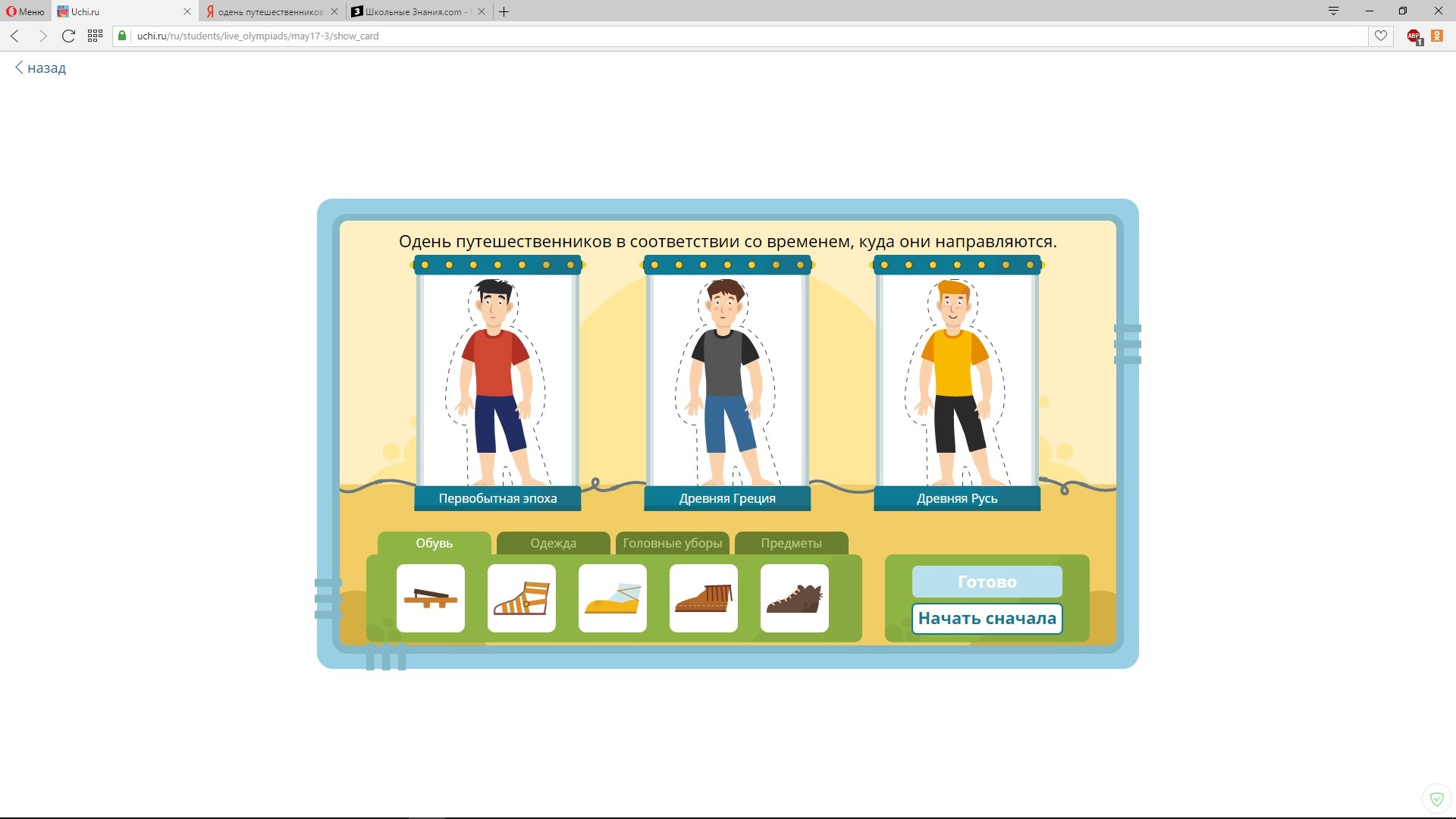
Task: Reload the page with refresh icon
Action: tap(68, 36)
